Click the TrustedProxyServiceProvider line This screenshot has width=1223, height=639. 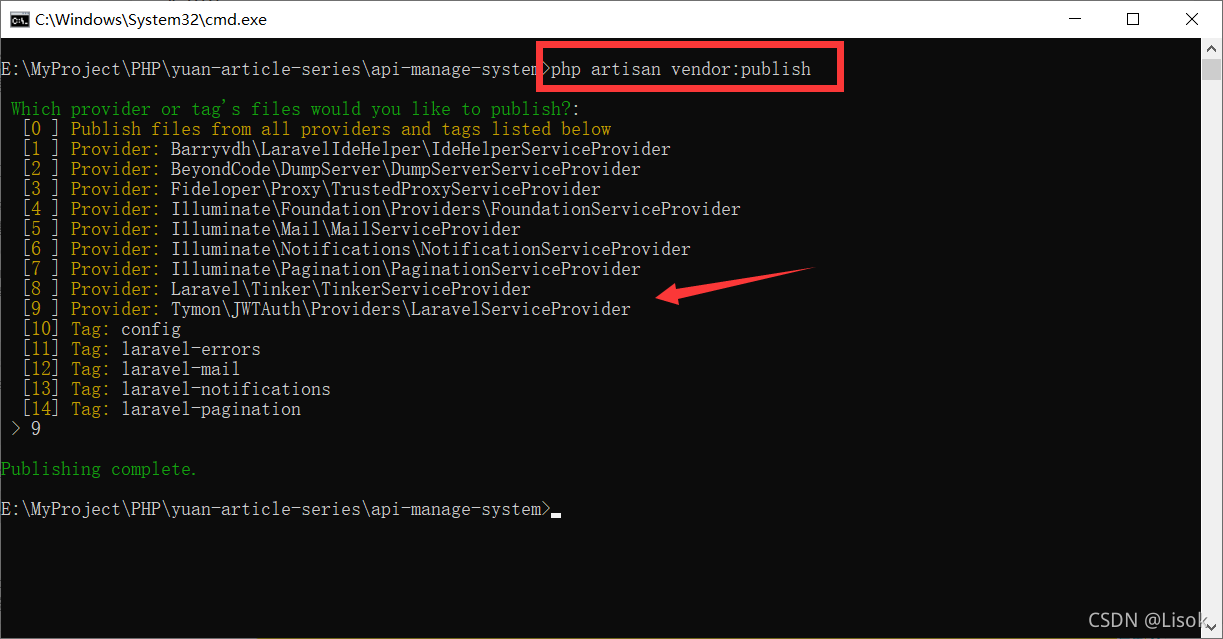click(x=311, y=189)
